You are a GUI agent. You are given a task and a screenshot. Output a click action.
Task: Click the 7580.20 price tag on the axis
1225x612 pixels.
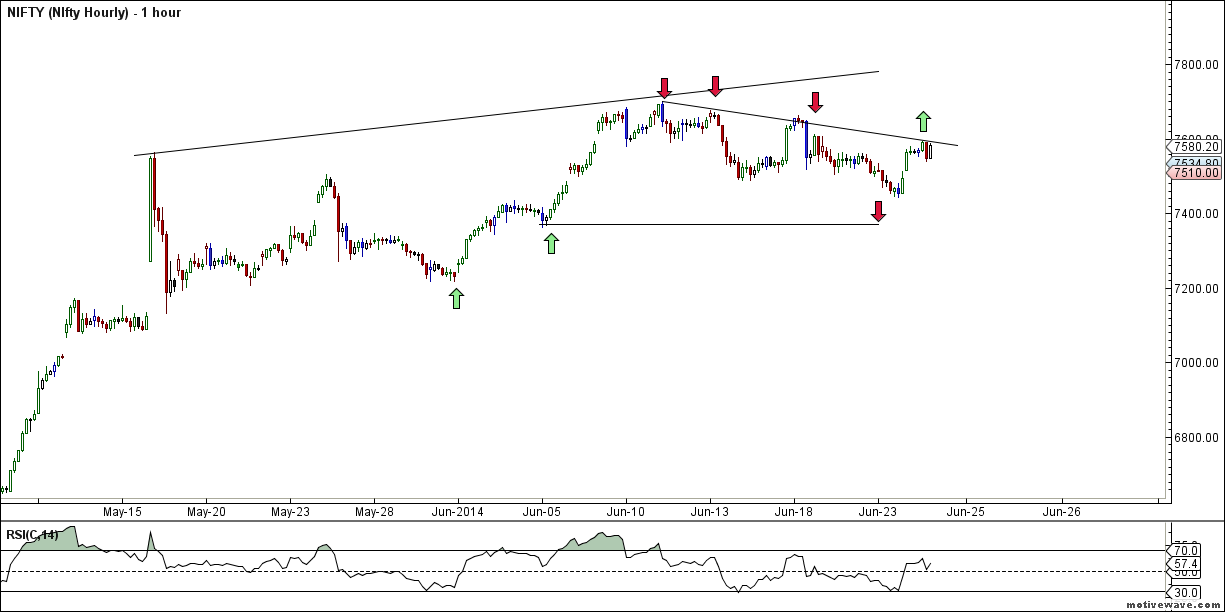pyautogui.click(x=1195, y=147)
